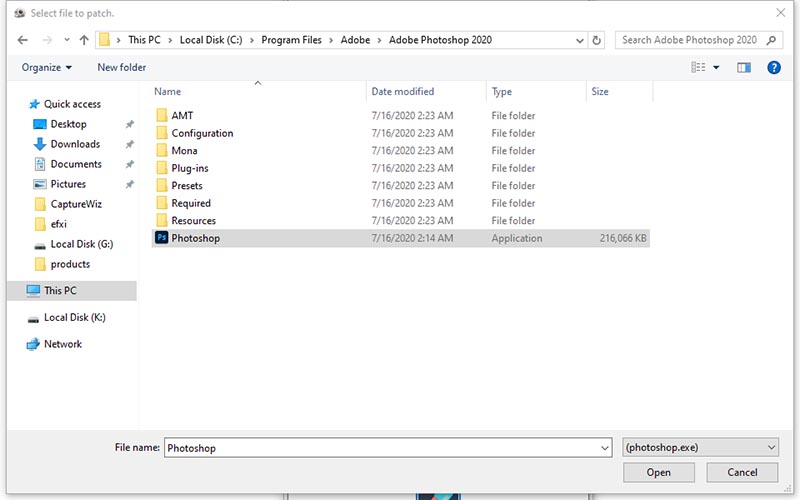Go back using the back arrow

22,40
